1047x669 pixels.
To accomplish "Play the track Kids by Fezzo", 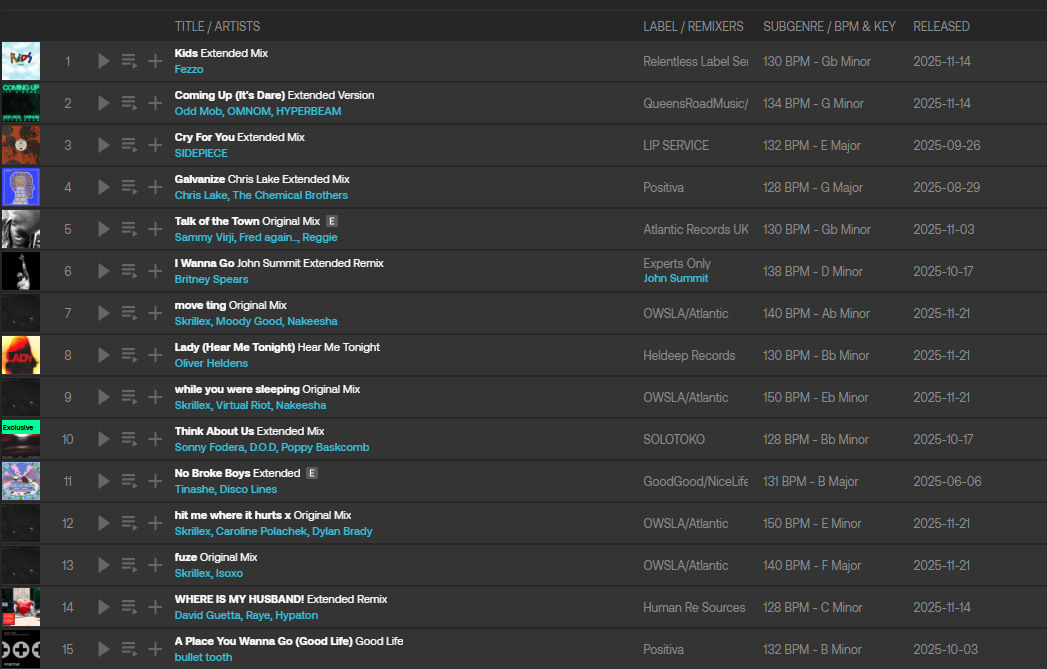I will click(x=104, y=61).
